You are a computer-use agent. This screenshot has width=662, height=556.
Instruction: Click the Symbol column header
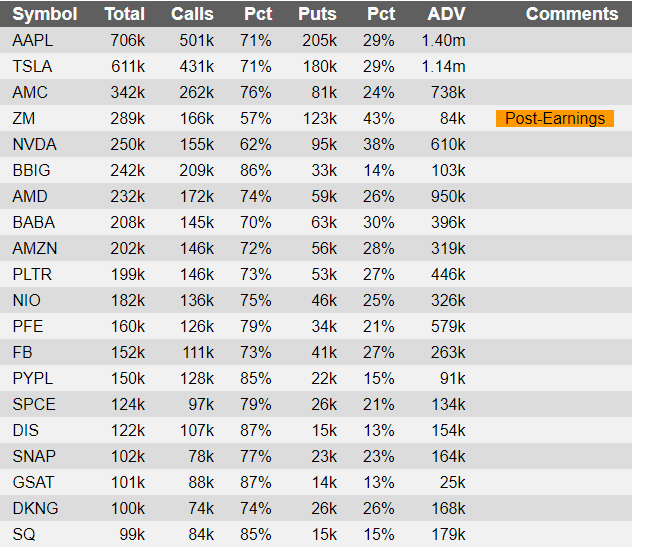coord(45,14)
